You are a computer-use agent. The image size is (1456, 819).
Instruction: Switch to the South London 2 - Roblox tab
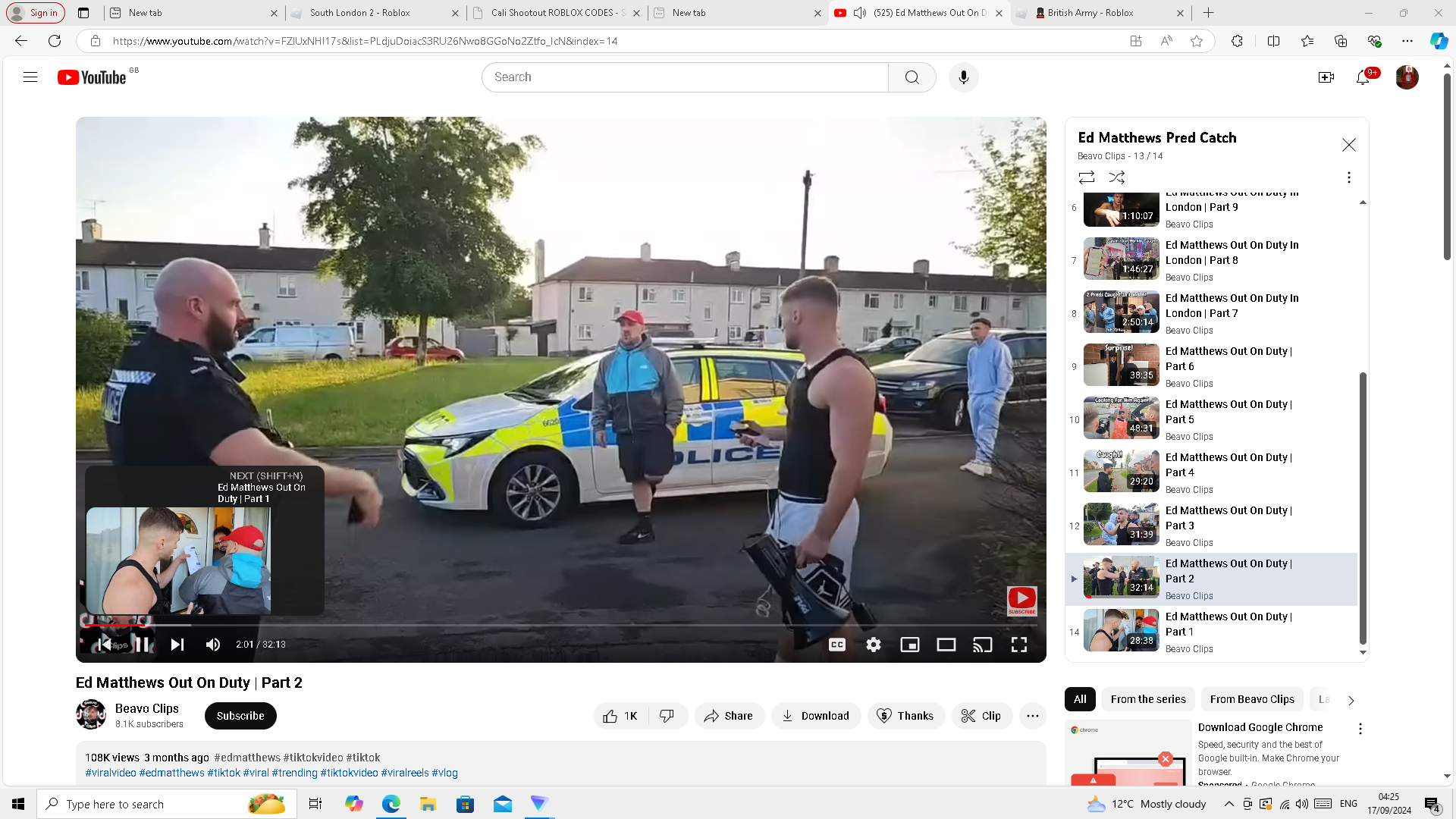pyautogui.click(x=375, y=13)
